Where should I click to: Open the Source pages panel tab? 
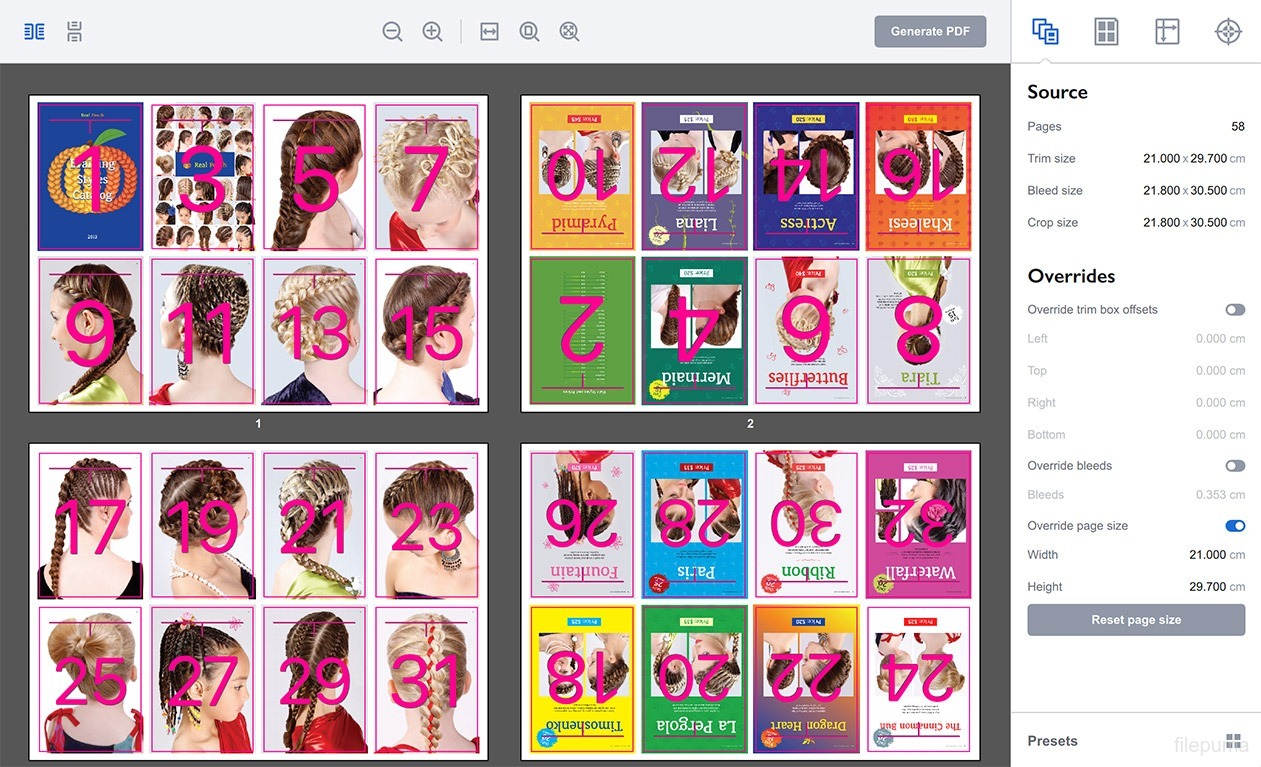pyautogui.click(x=1045, y=32)
